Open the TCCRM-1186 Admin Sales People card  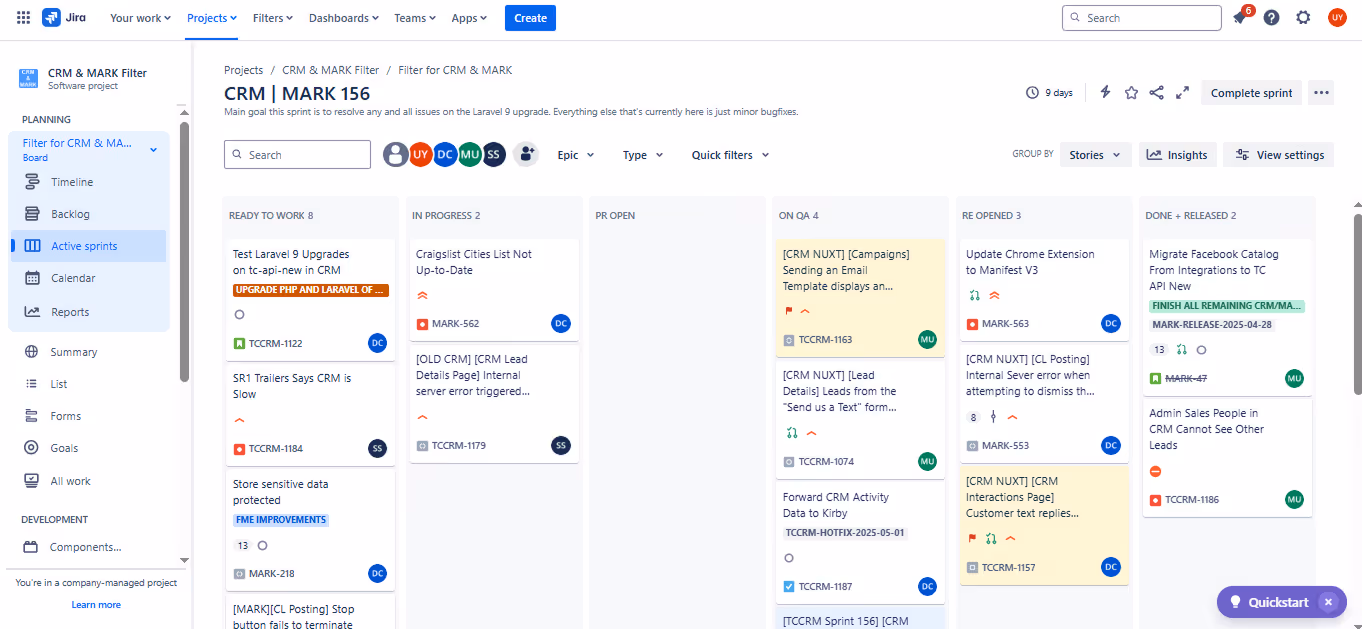point(1227,457)
